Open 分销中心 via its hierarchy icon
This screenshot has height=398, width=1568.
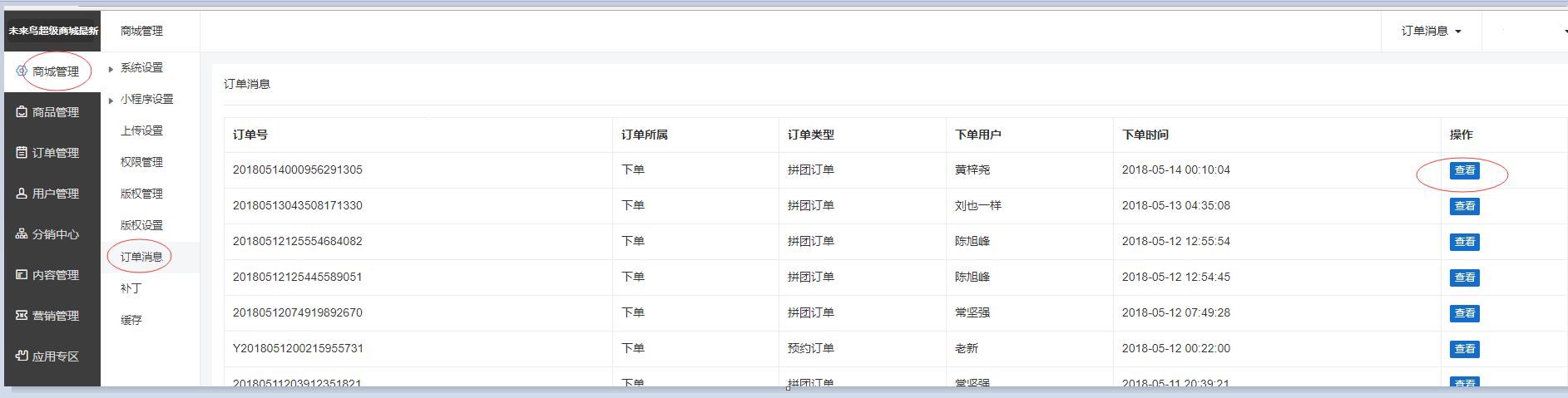click(22, 234)
